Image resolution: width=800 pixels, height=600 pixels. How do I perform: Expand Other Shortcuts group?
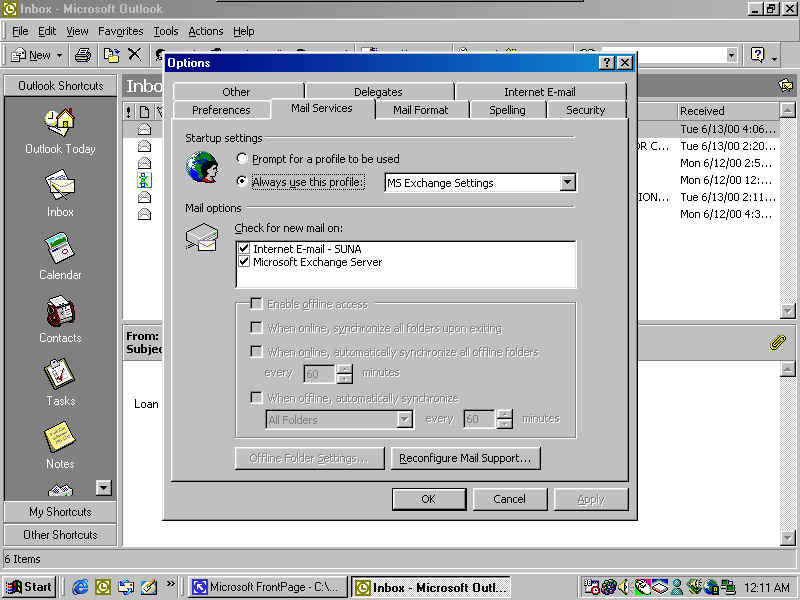(60, 535)
